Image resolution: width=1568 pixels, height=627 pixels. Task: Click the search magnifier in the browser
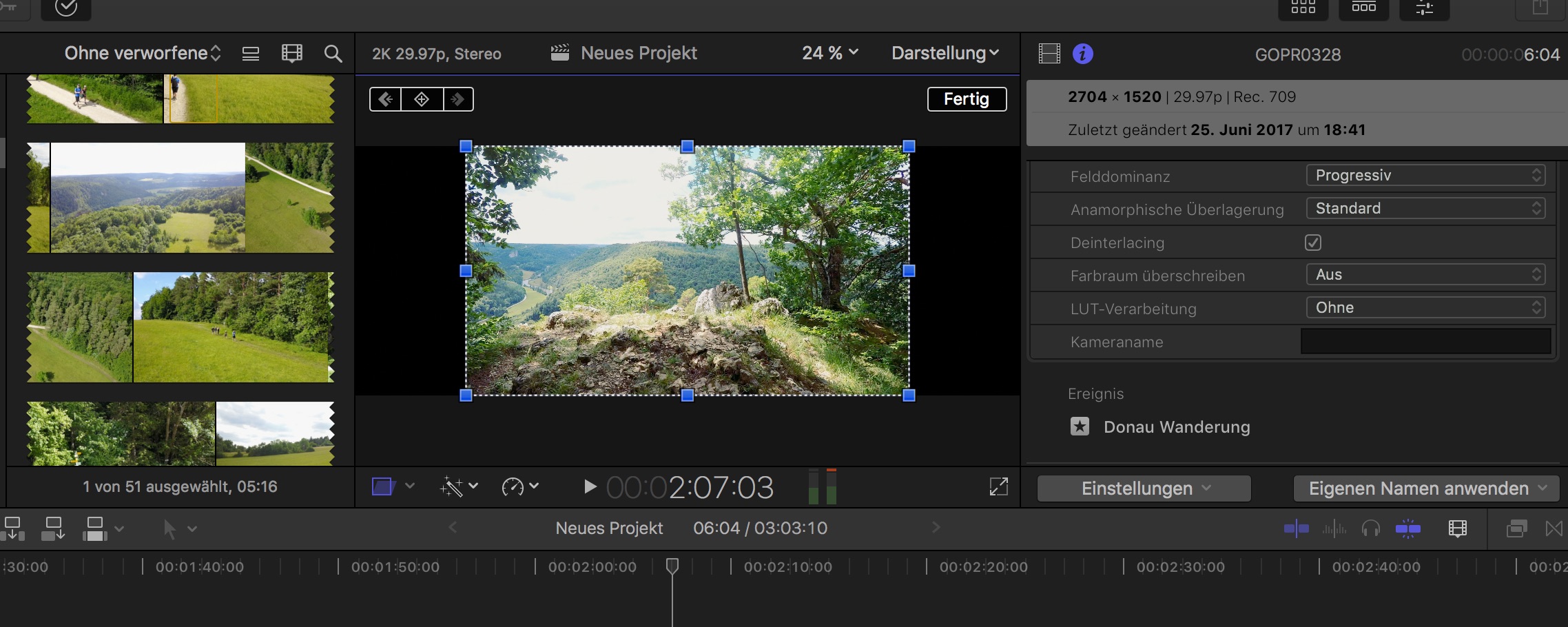tap(333, 54)
